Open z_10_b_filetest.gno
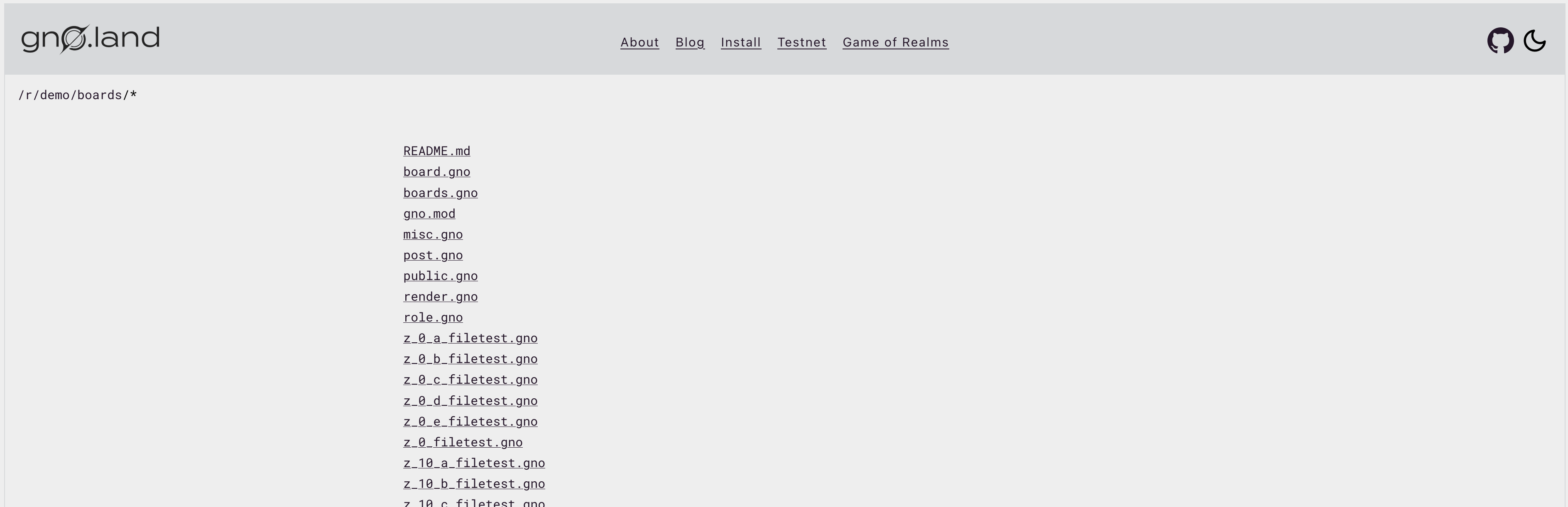 point(473,484)
